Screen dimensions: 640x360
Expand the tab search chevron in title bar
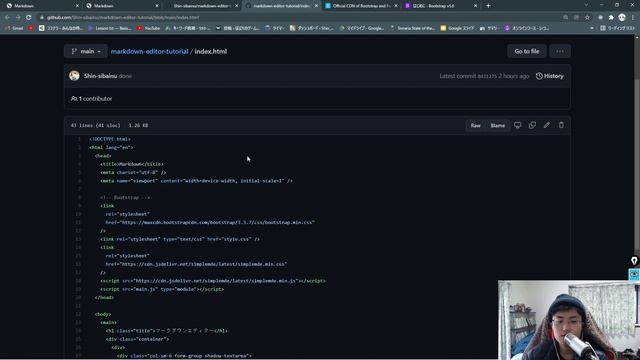pos(586,5)
